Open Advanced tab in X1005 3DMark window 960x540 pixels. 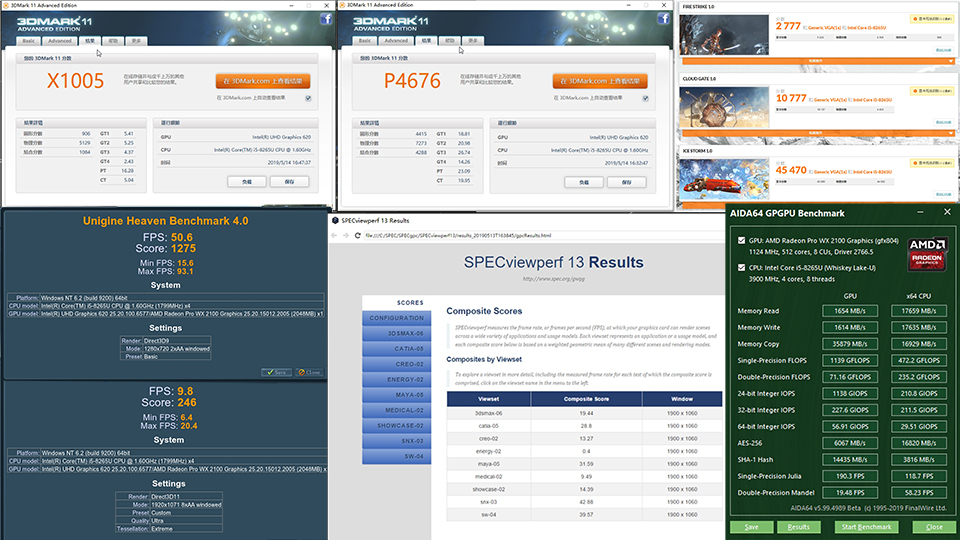click(x=60, y=41)
